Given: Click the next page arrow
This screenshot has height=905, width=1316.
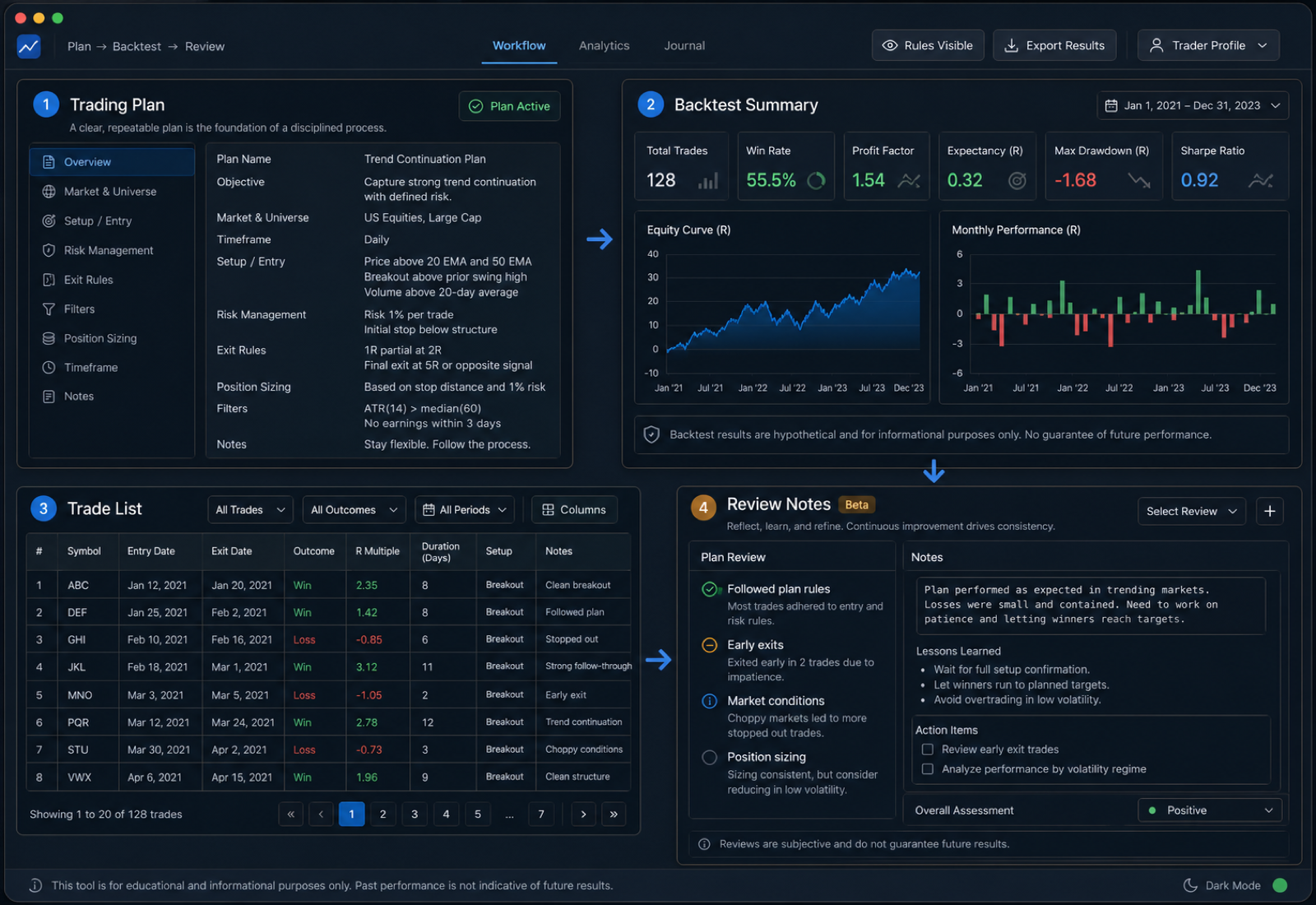Looking at the screenshot, I should click(x=583, y=814).
